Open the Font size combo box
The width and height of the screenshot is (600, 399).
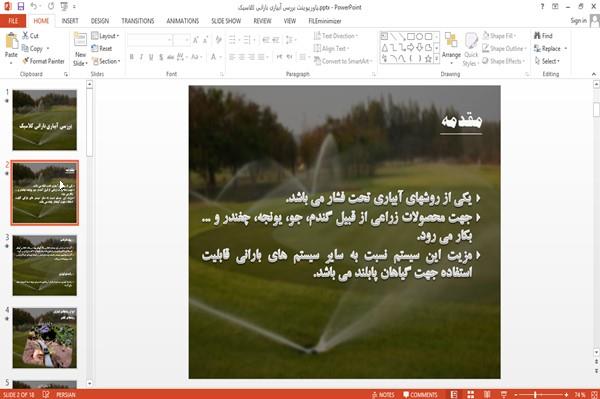181,40
